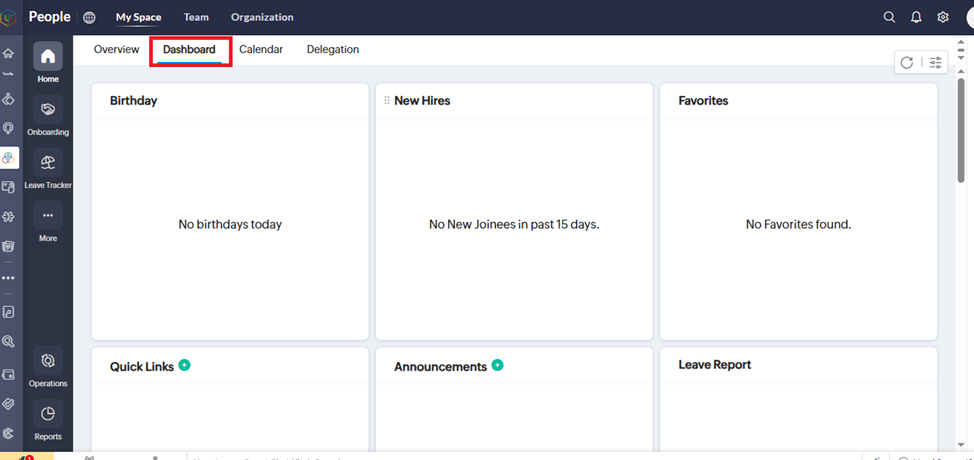Screen dimensions: 974x460
Task: Click the search magnifier icon
Action: [x=889, y=17]
